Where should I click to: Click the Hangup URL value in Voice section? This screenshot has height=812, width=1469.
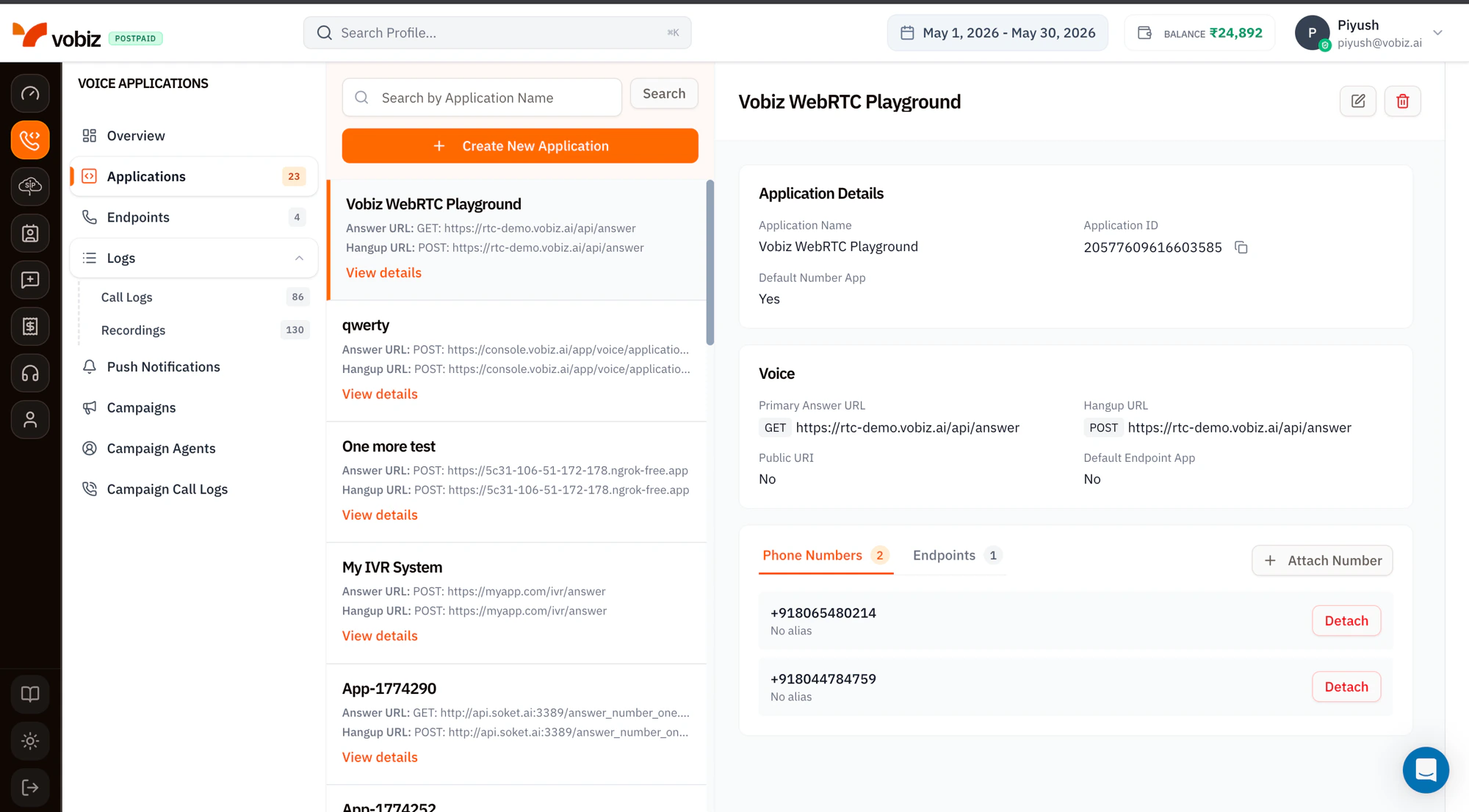click(1239, 428)
